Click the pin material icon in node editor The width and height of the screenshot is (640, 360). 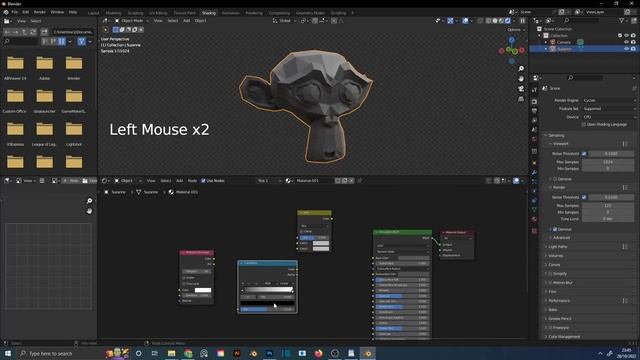(360, 180)
